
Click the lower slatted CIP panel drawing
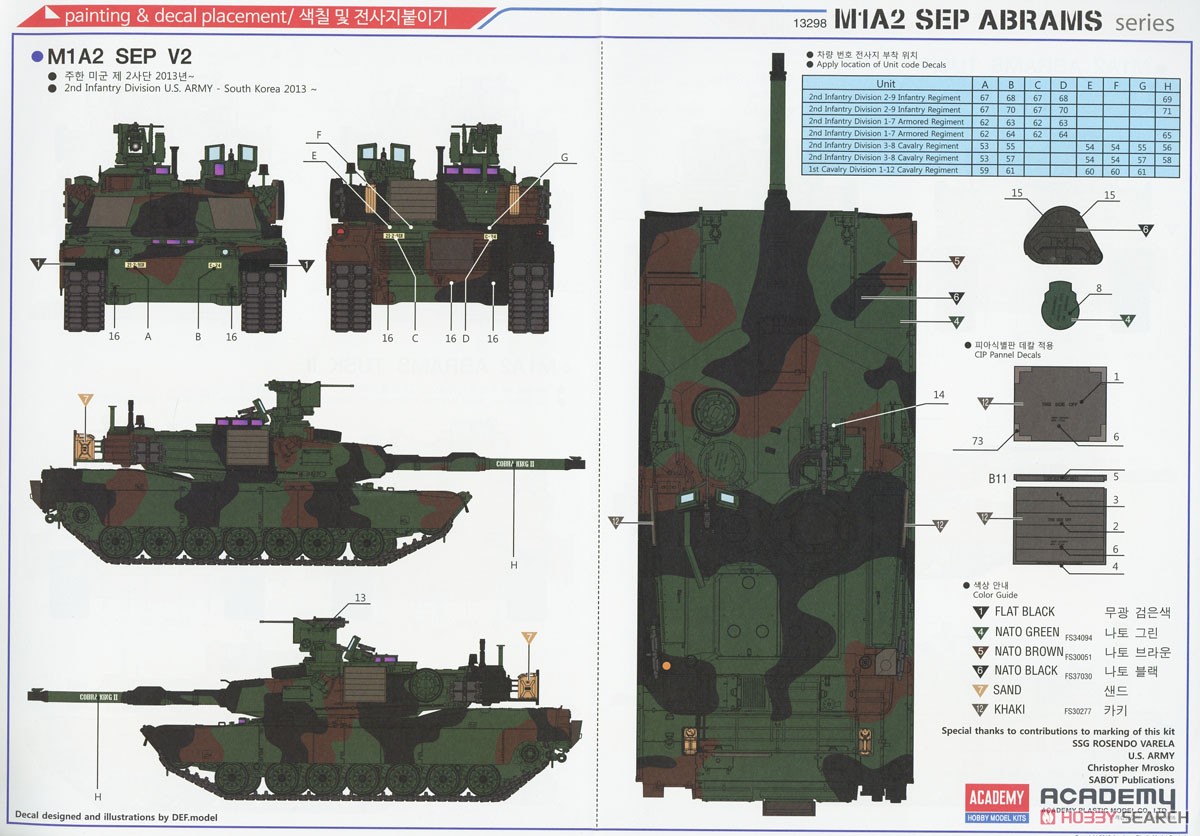click(1062, 524)
